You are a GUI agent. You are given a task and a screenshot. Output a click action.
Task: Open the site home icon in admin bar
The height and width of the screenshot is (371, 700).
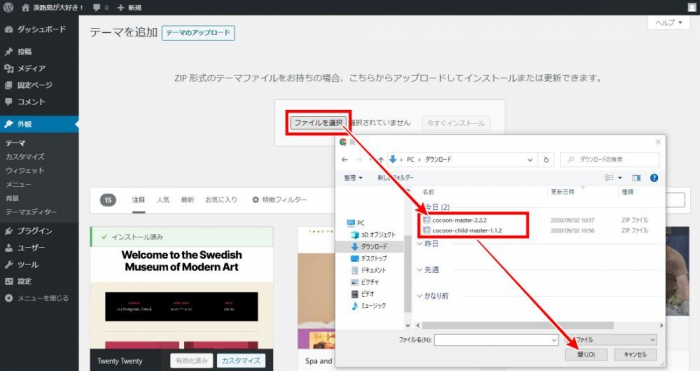pyautogui.click(x=25, y=7)
